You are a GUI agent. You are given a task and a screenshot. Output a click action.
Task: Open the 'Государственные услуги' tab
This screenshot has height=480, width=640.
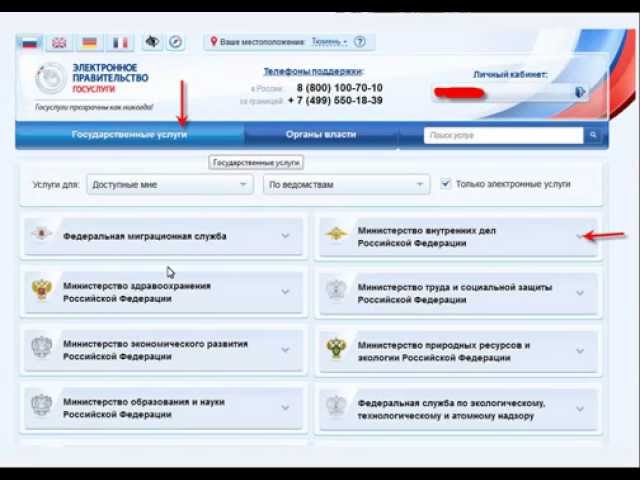129,134
